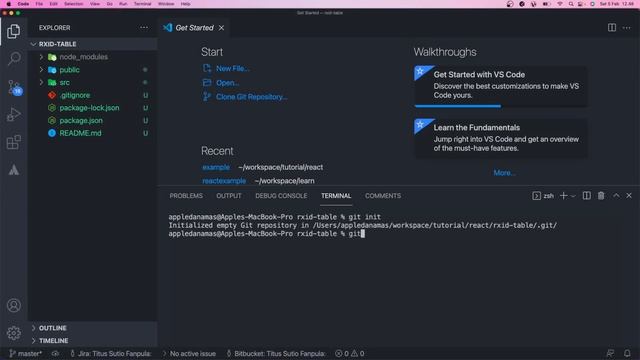This screenshot has height=360, width=640.
Task: Open the Terminal menu in menu bar
Action: click(142, 4)
